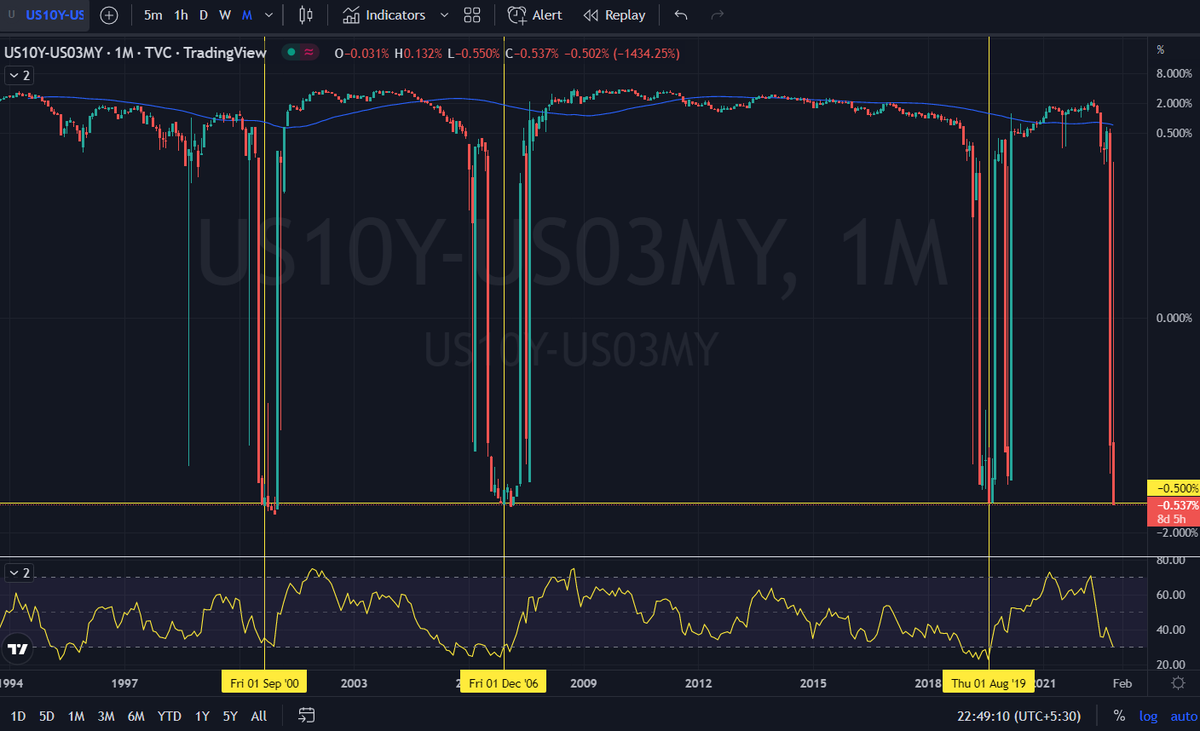1200x731 pixels.
Task: Select the D daily timeframe
Action: point(204,15)
